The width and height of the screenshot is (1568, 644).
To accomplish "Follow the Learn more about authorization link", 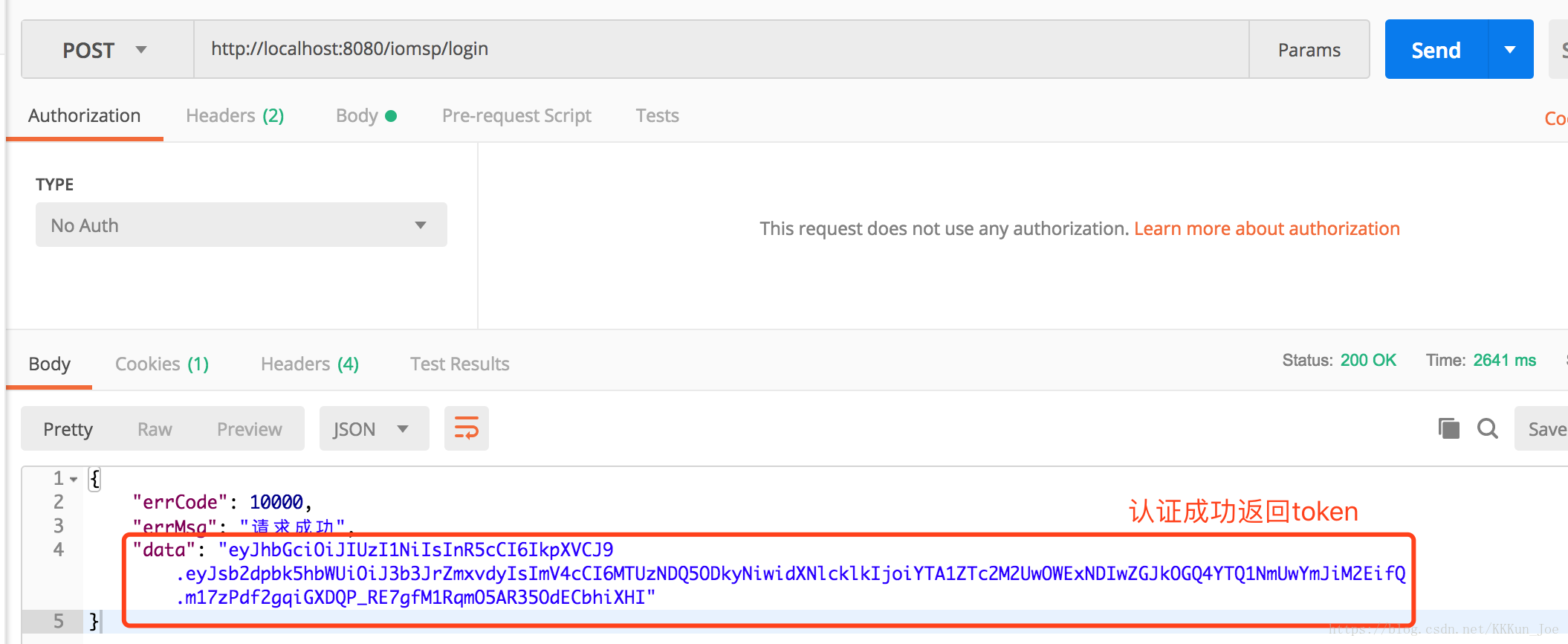I will (x=1266, y=228).
